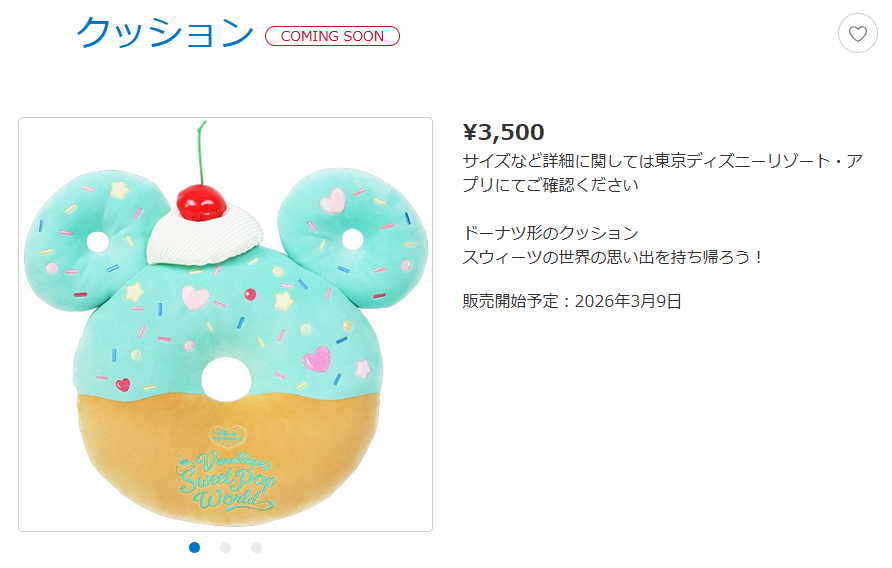892x568 pixels.
Task: Click the スウィーツの世界 description sentence
Action: point(612,257)
